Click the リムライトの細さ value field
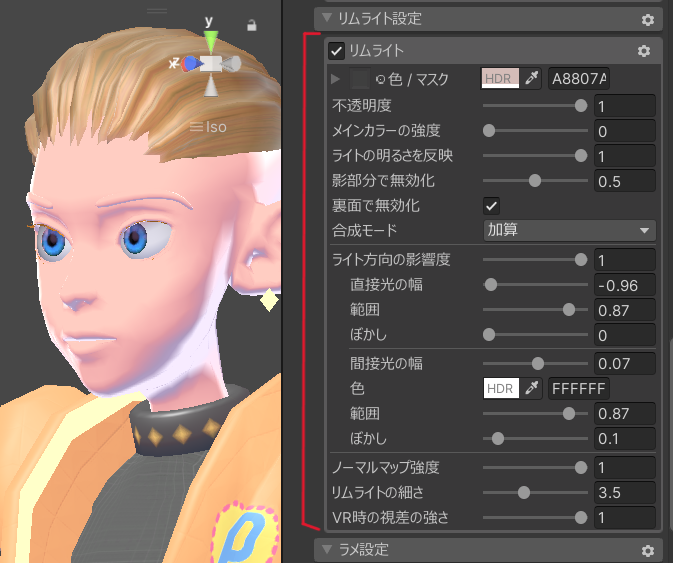 click(624, 492)
